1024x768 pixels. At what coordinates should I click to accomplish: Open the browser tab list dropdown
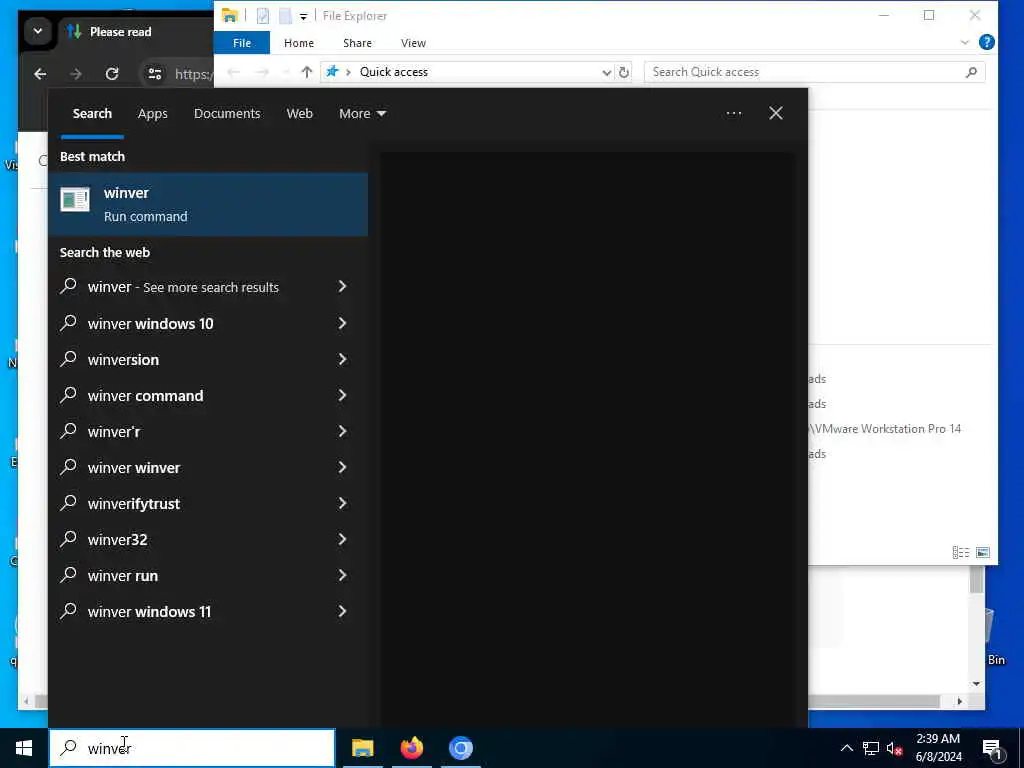(x=38, y=31)
